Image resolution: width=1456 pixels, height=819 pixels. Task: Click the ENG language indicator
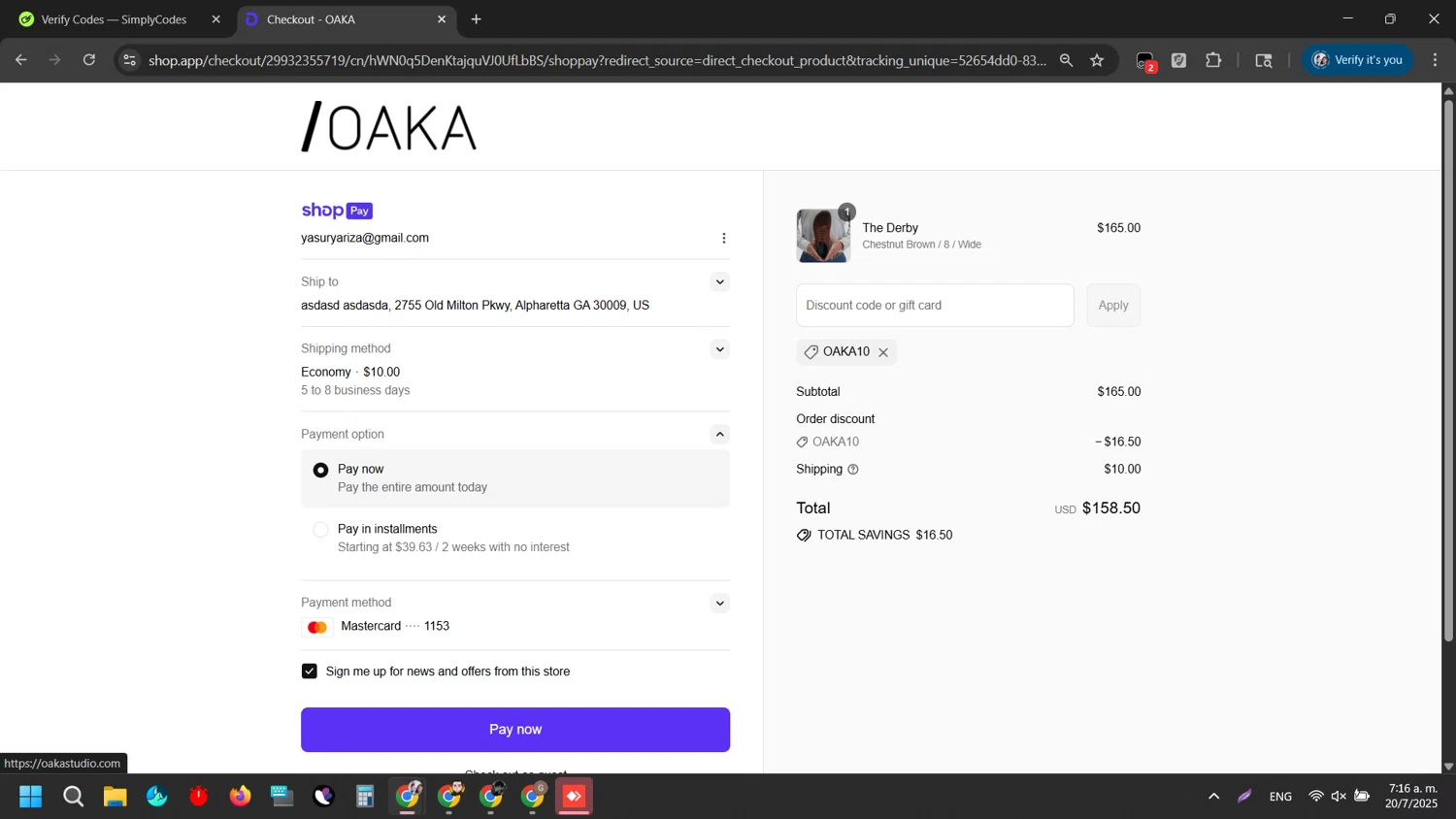[1280, 797]
